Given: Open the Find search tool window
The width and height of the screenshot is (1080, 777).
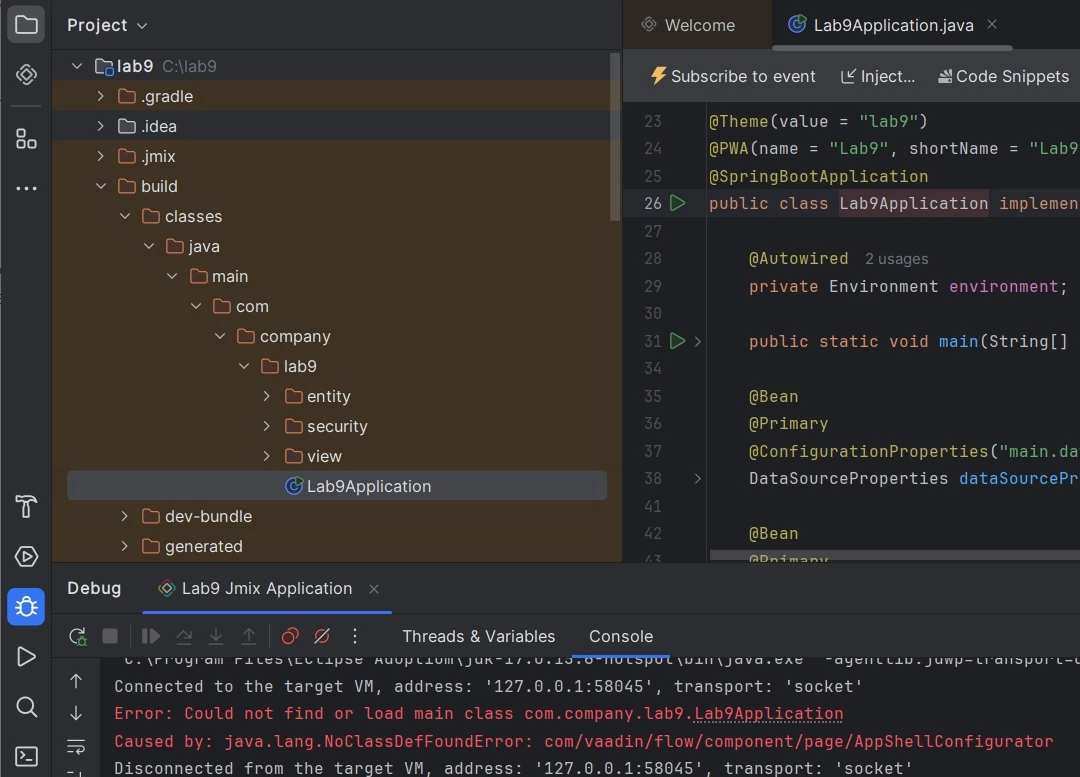Looking at the screenshot, I should 26,707.
